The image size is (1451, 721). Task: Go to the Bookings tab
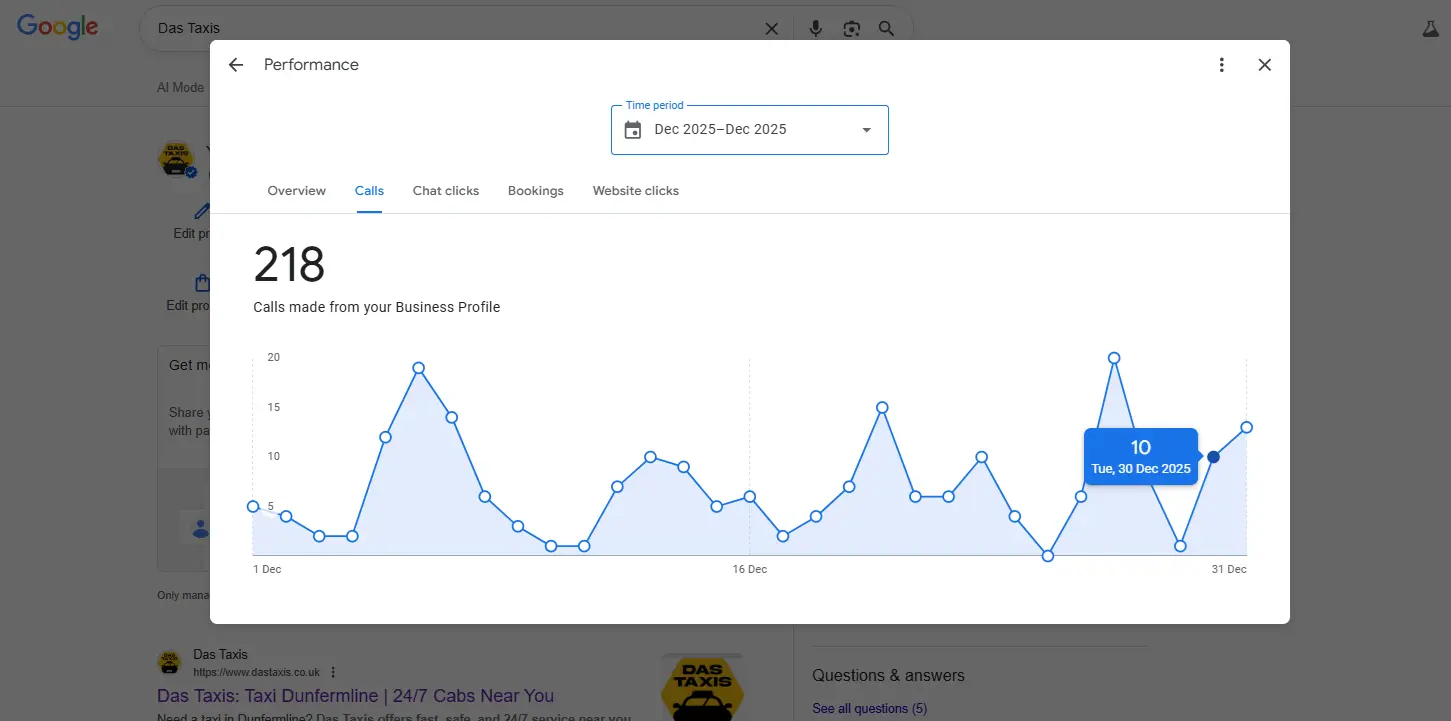tap(535, 191)
